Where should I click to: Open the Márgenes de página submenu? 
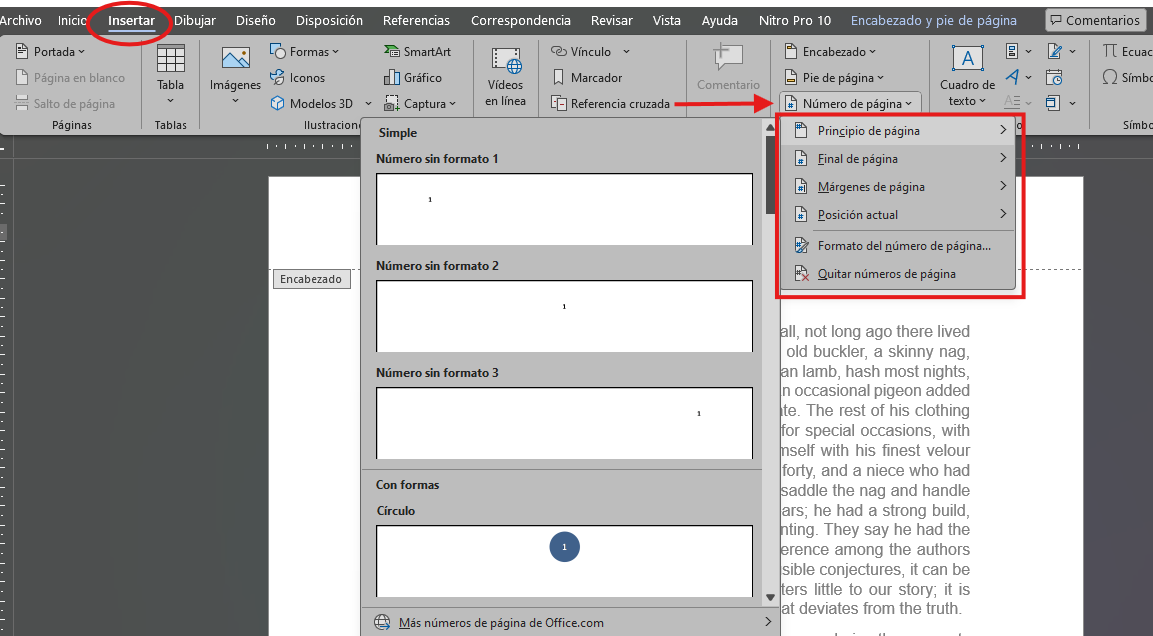click(x=898, y=187)
